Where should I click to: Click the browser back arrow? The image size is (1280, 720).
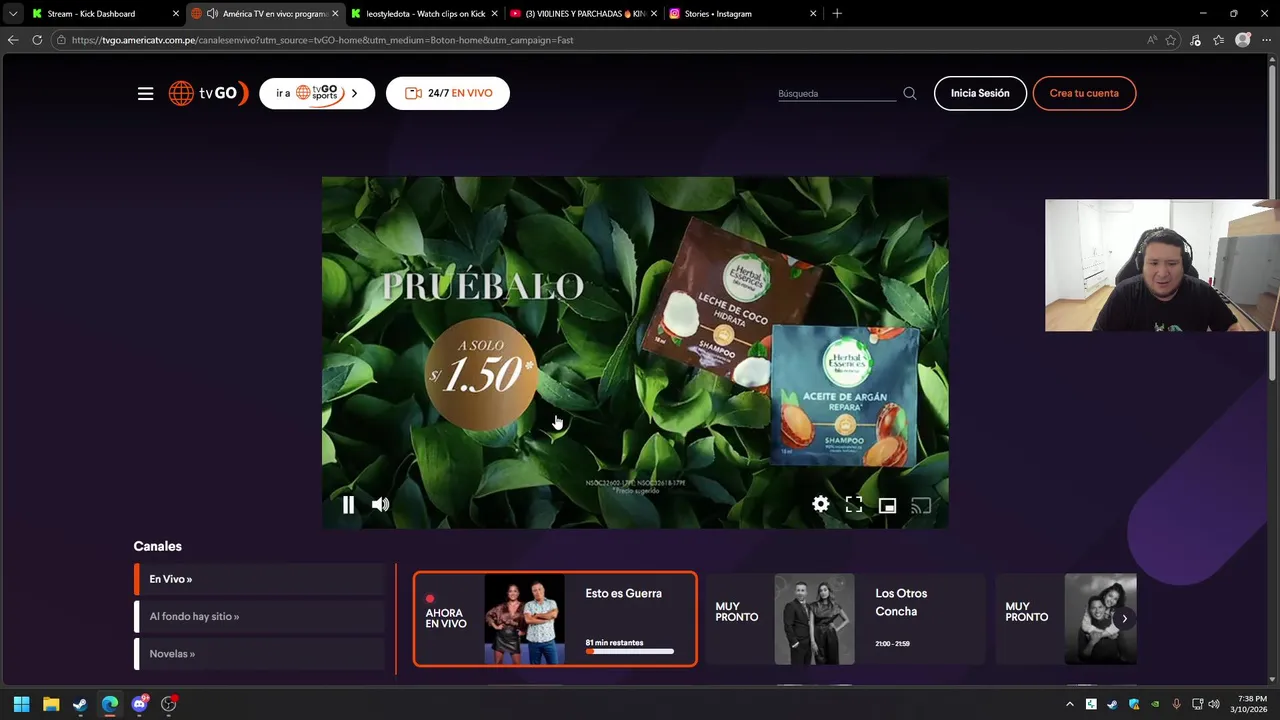coord(13,40)
